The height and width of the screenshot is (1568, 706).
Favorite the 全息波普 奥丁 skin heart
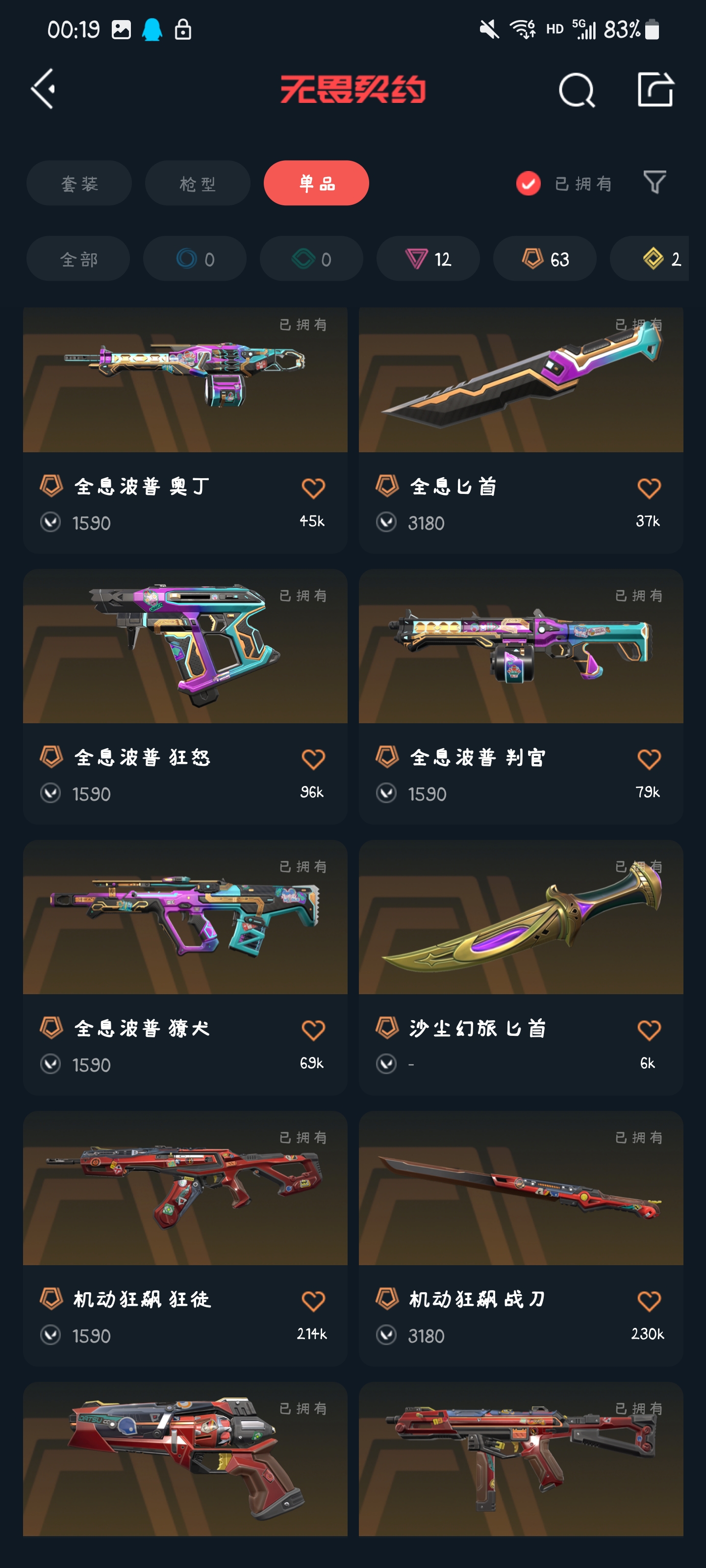point(313,488)
